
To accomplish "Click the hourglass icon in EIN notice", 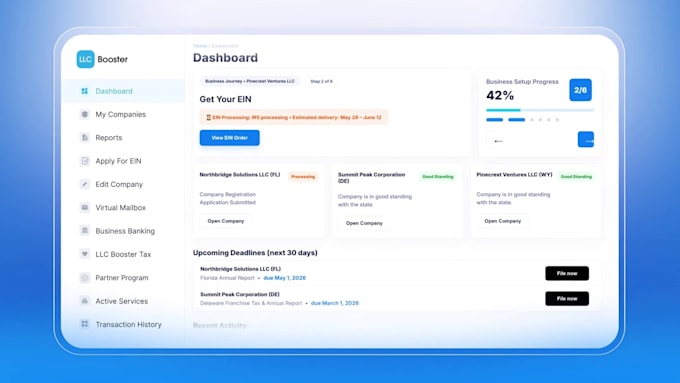I will (208, 118).
